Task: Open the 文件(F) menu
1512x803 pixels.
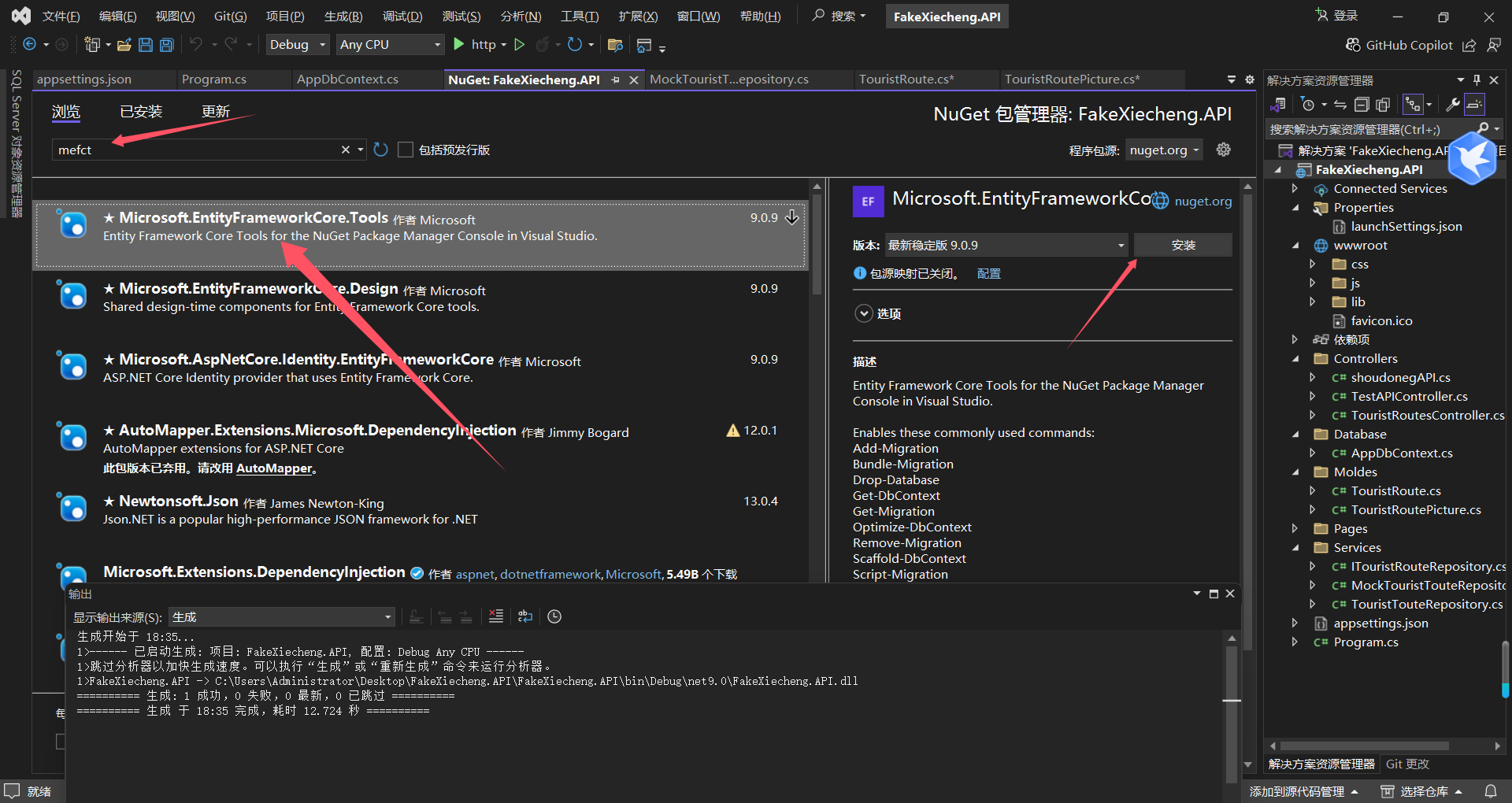Action: [x=61, y=17]
